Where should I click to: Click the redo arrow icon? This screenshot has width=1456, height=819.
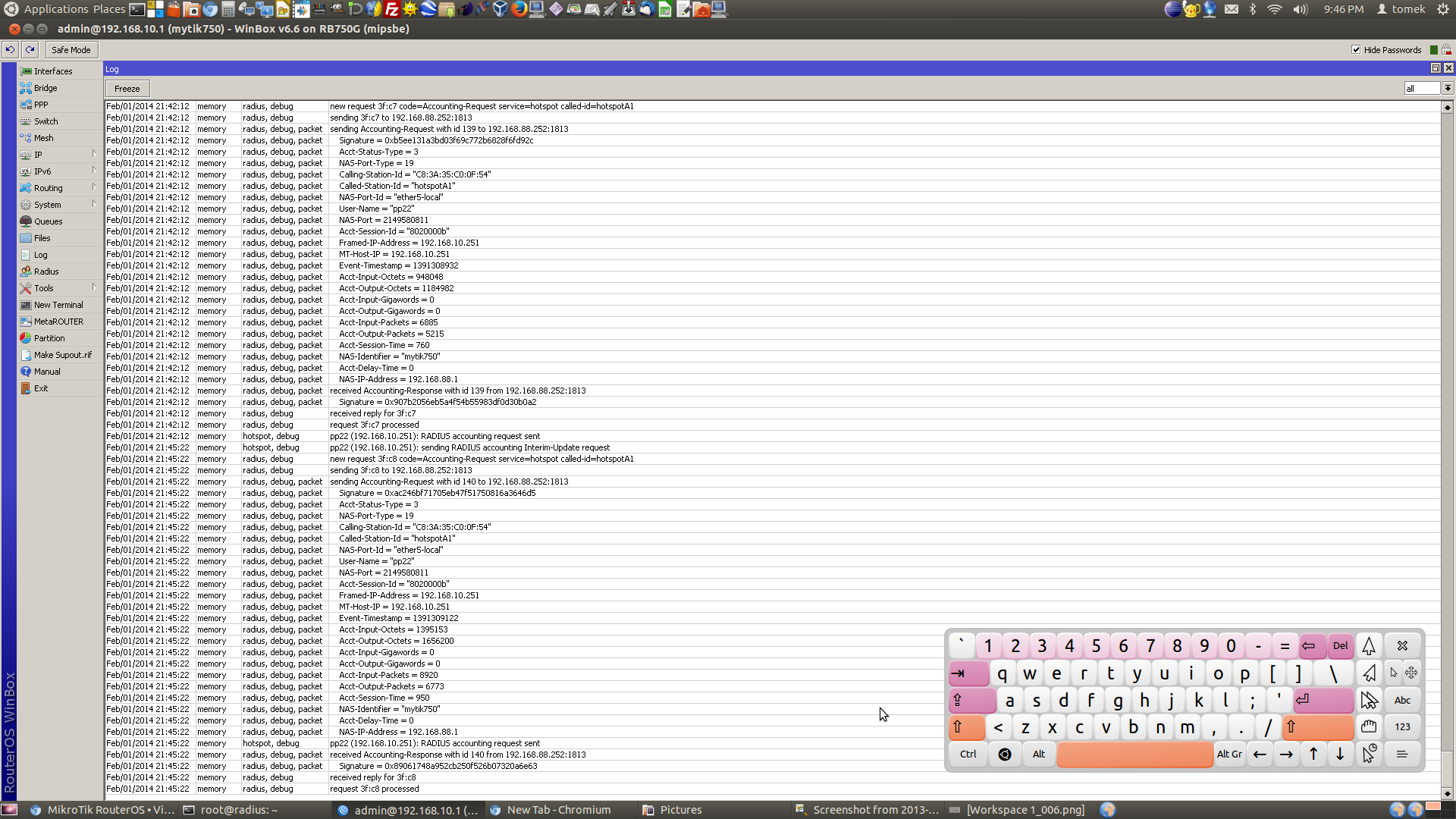pyautogui.click(x=30, y=50)
